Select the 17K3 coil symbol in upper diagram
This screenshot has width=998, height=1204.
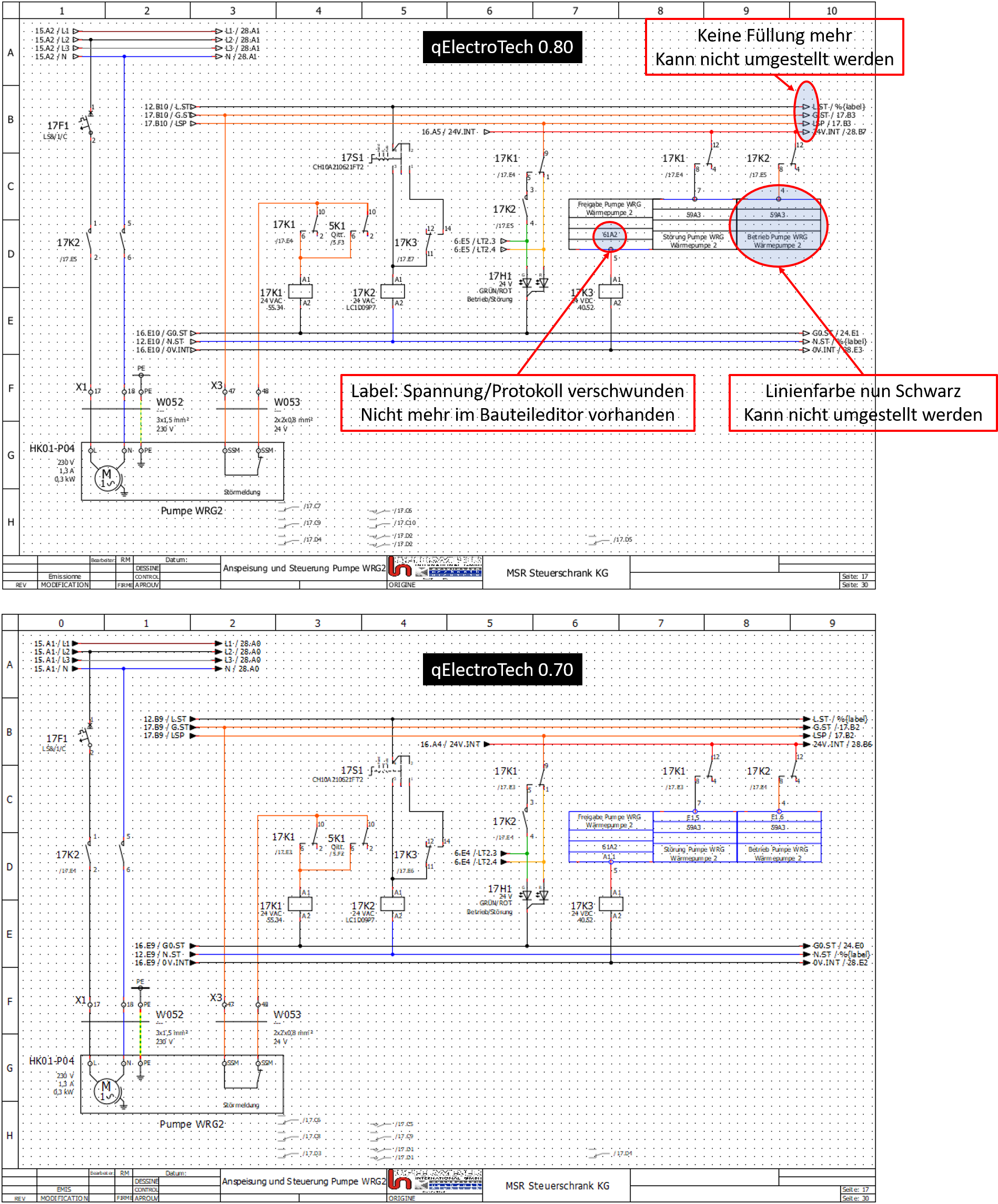pos(611,292)
